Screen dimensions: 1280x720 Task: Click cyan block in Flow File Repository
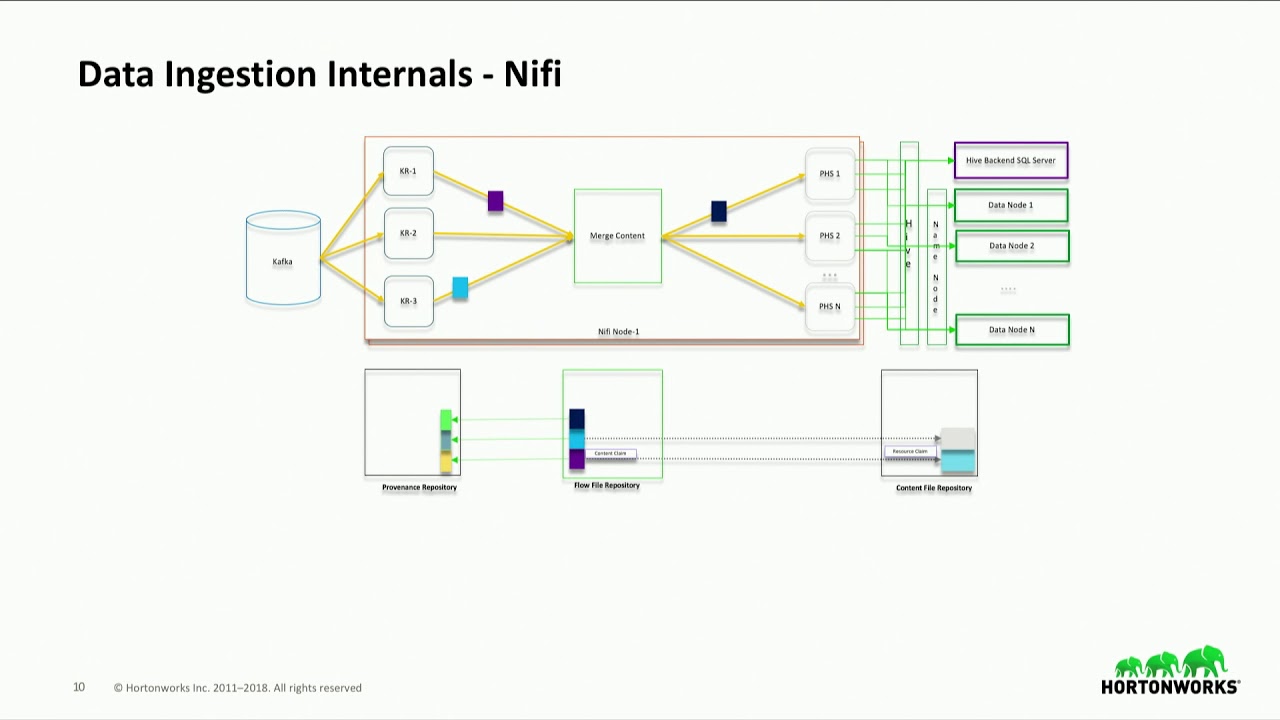pyautogui.click(x=577, y=439)
